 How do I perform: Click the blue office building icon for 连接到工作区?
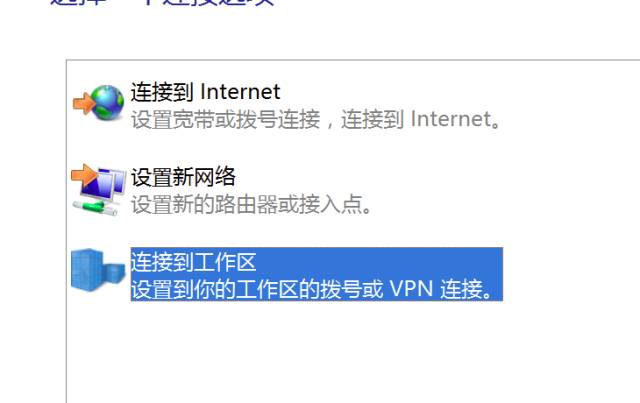tap(98, 270)
